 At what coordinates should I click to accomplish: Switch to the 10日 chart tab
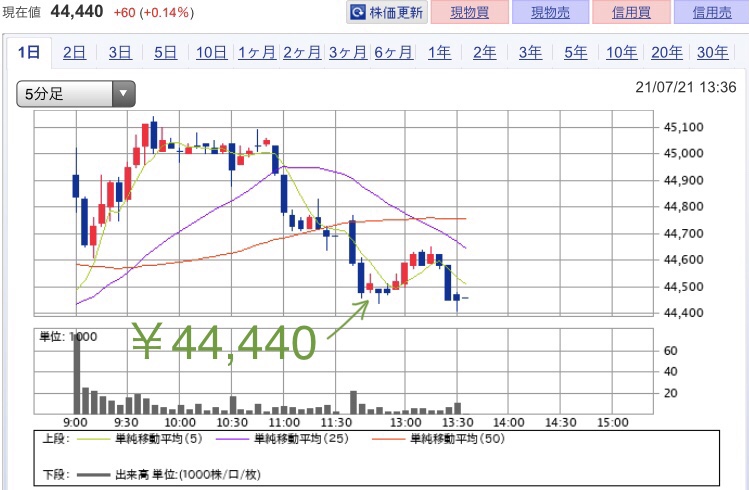pyautogui.click(x=212, y=52)
